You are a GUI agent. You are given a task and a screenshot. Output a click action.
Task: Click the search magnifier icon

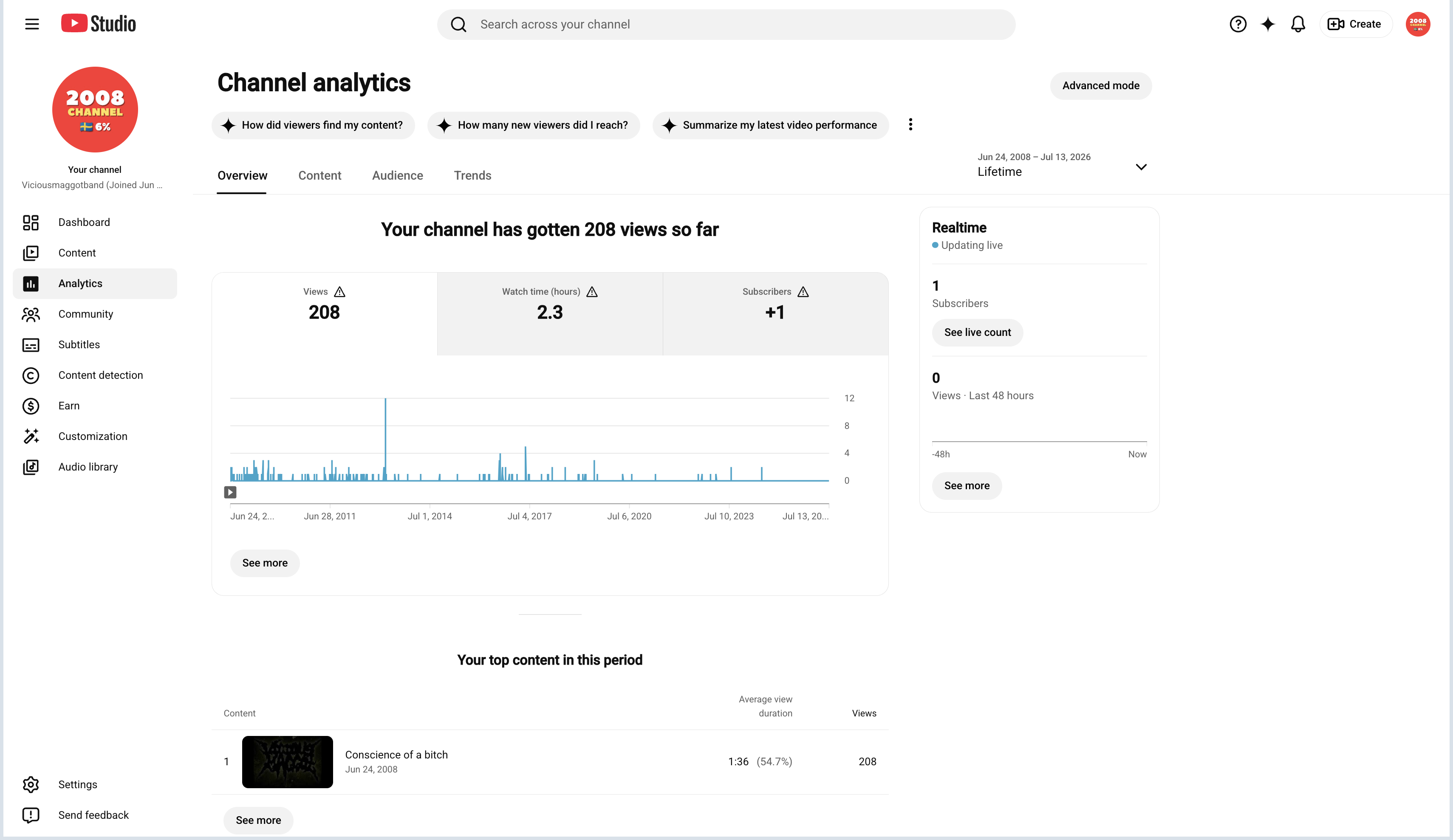458,24
